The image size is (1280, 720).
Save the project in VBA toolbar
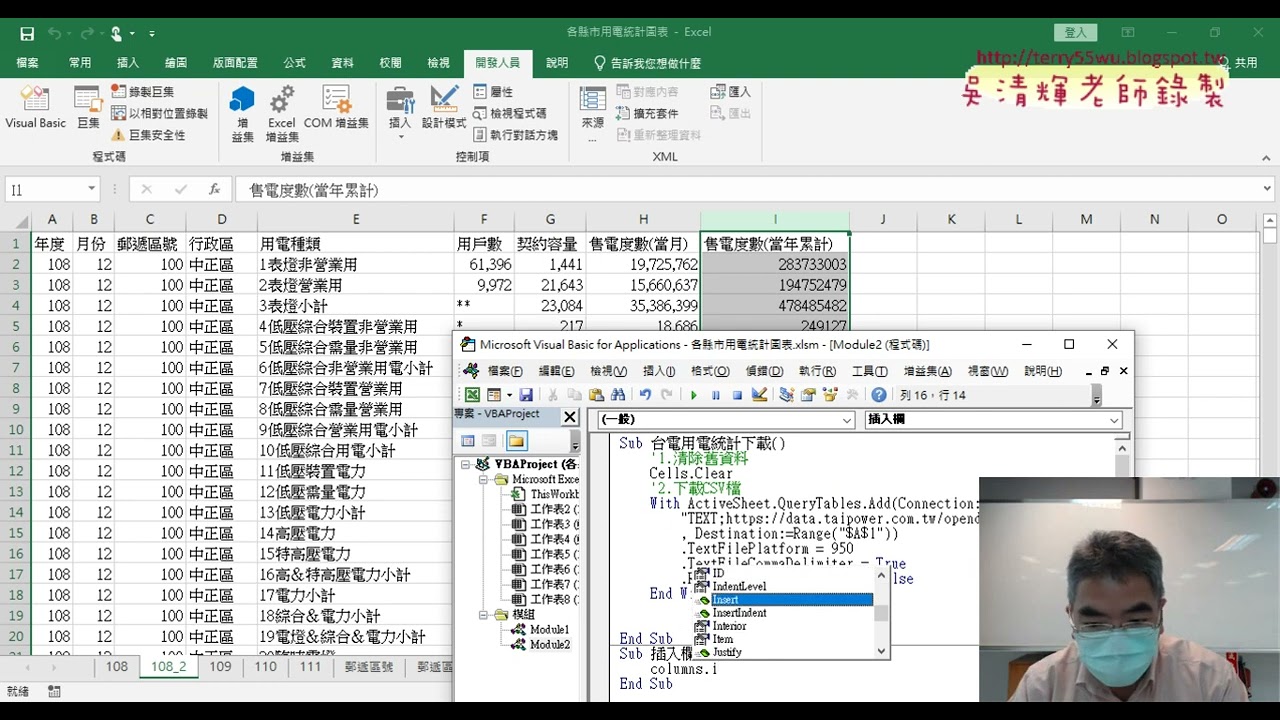click(526, 395)
